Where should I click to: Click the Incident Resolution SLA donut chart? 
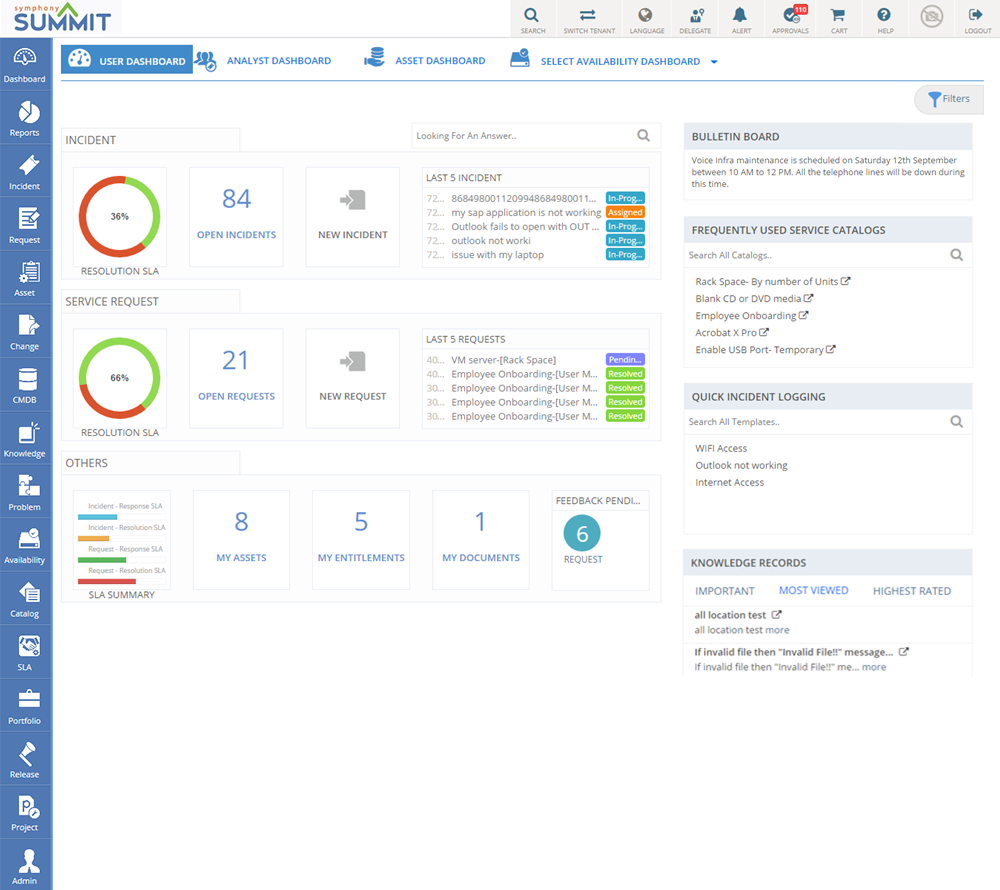pyautogui.click(x=119, y=217)
